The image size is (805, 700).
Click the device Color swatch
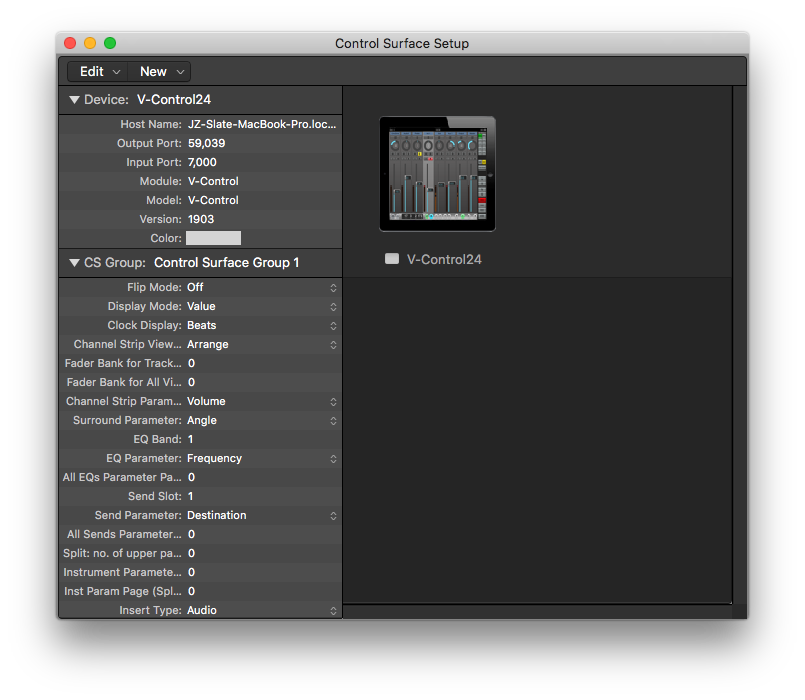click(213, 238)
